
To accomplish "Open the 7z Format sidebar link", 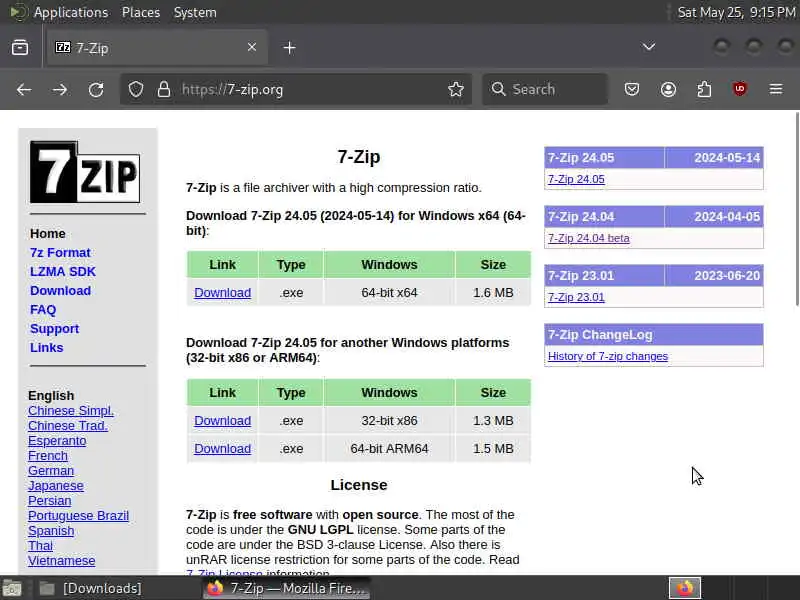I will (x=60, y=253).
